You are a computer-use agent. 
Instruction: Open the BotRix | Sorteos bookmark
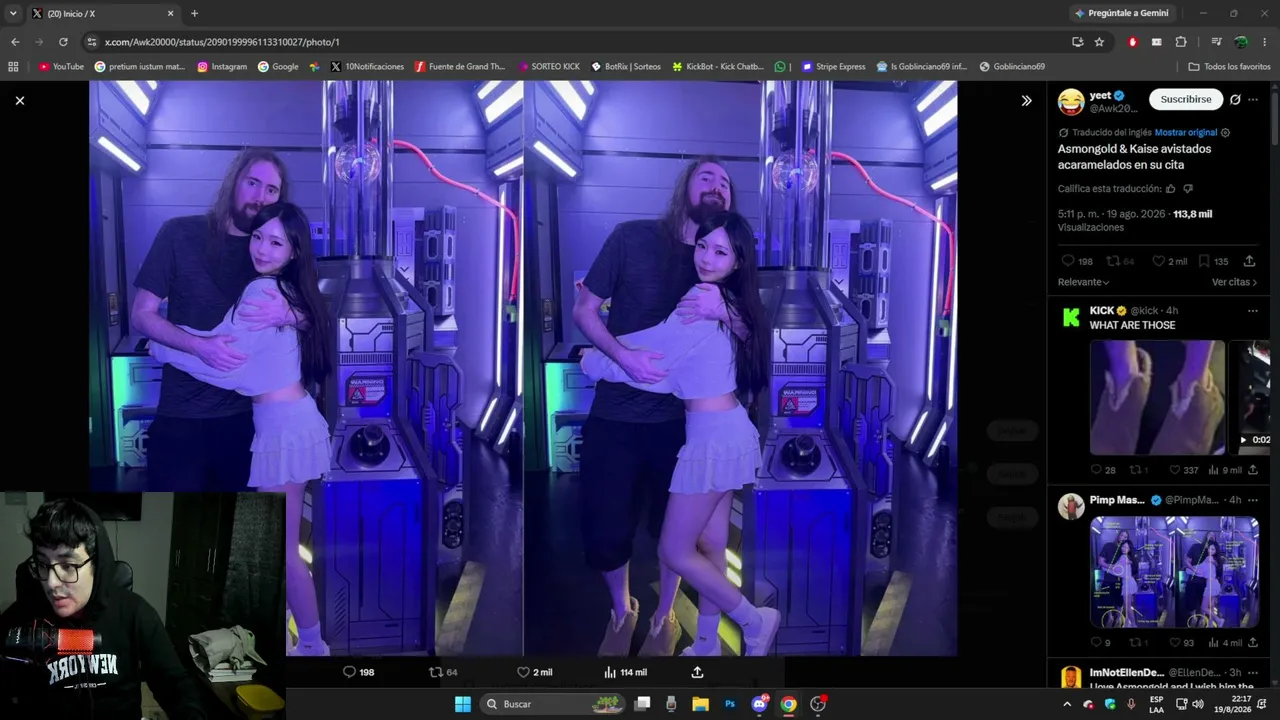625,67
